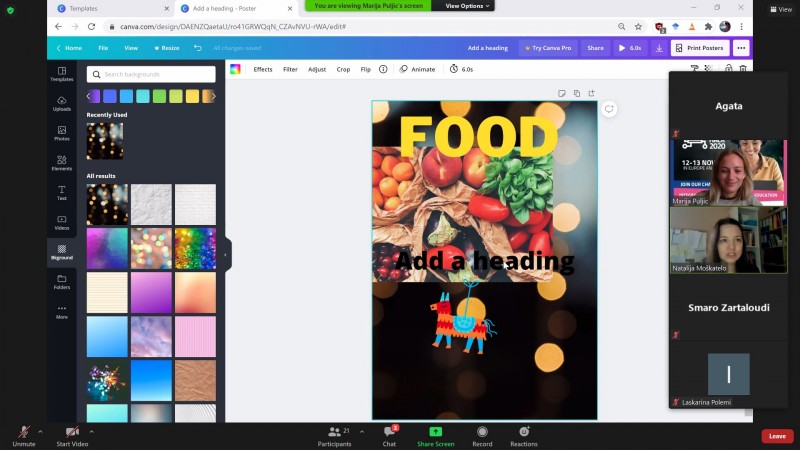Click Crop in image toolbar
Viewport: 800px width, 450px height.
click(x=343, y=69)
